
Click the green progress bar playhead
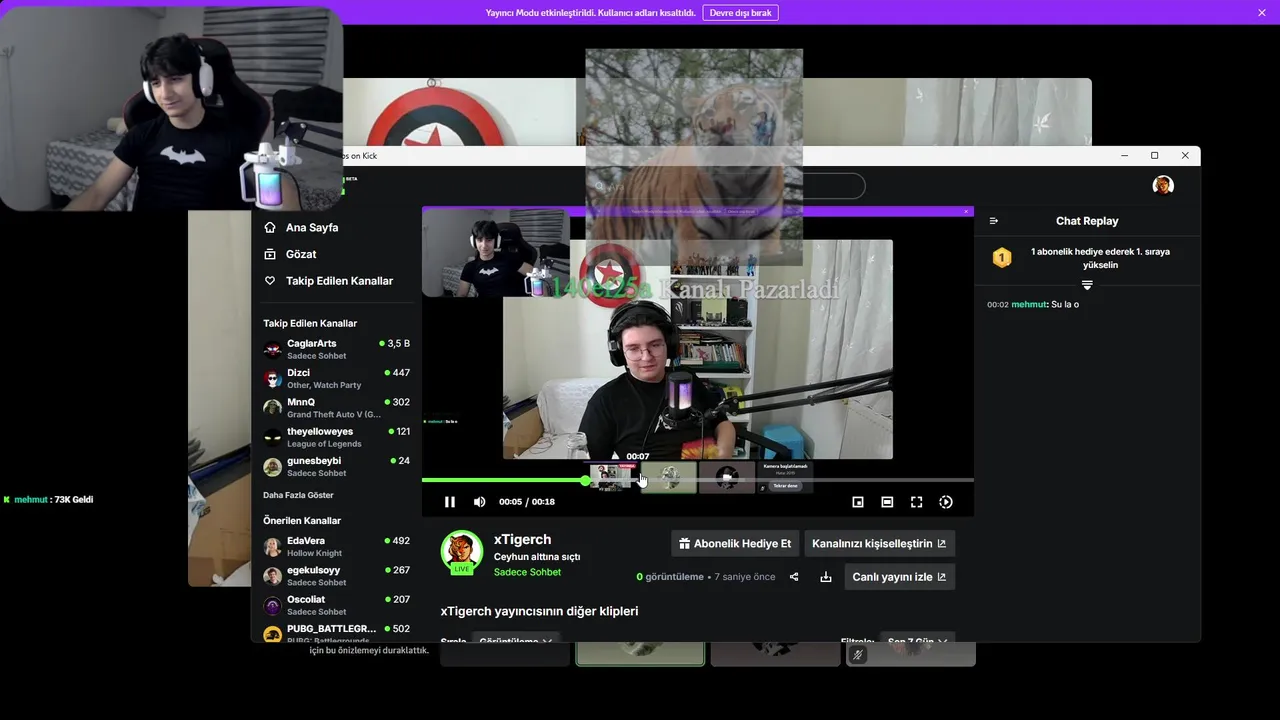click(x=586, y=481)
